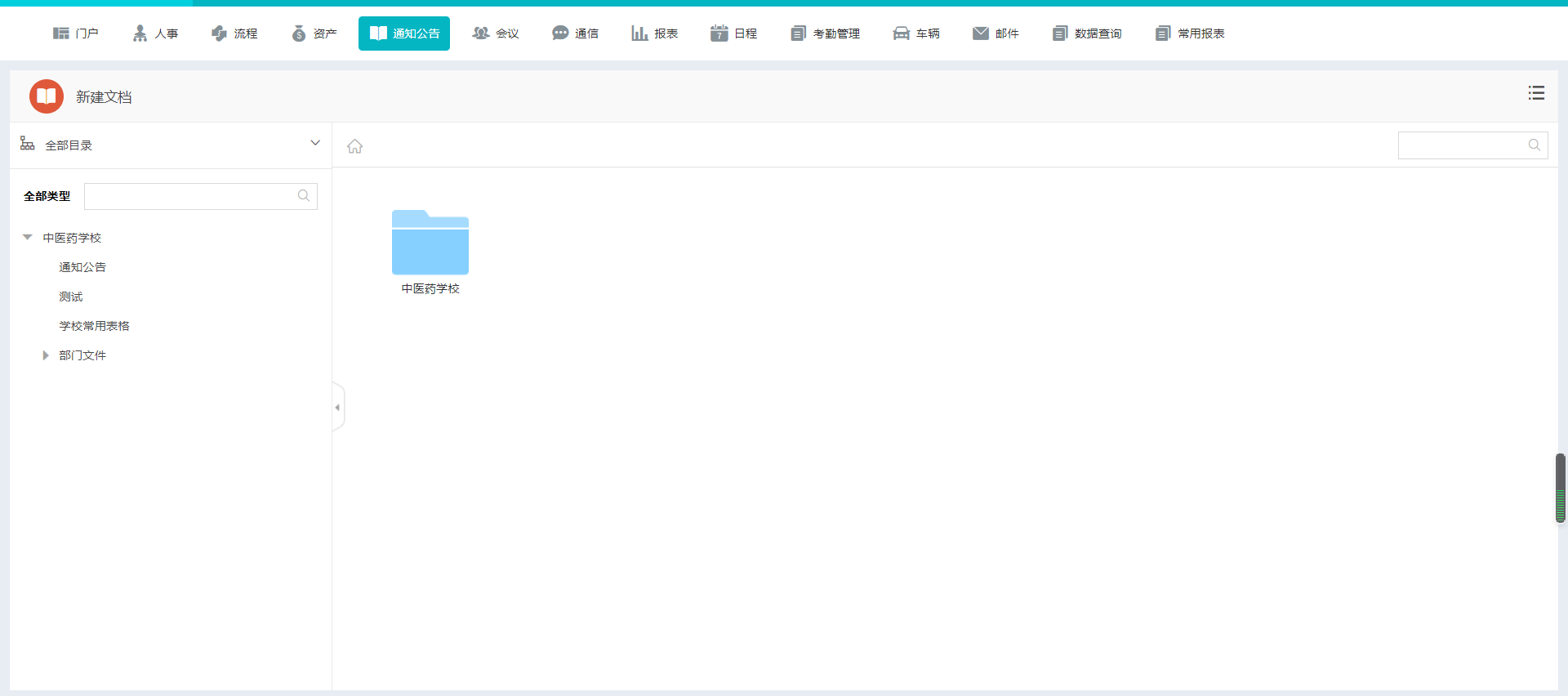The height and width of the screenshot is (696, 1568).
Task: Open the 会议 meeting menu
Action: pos(496,33)
